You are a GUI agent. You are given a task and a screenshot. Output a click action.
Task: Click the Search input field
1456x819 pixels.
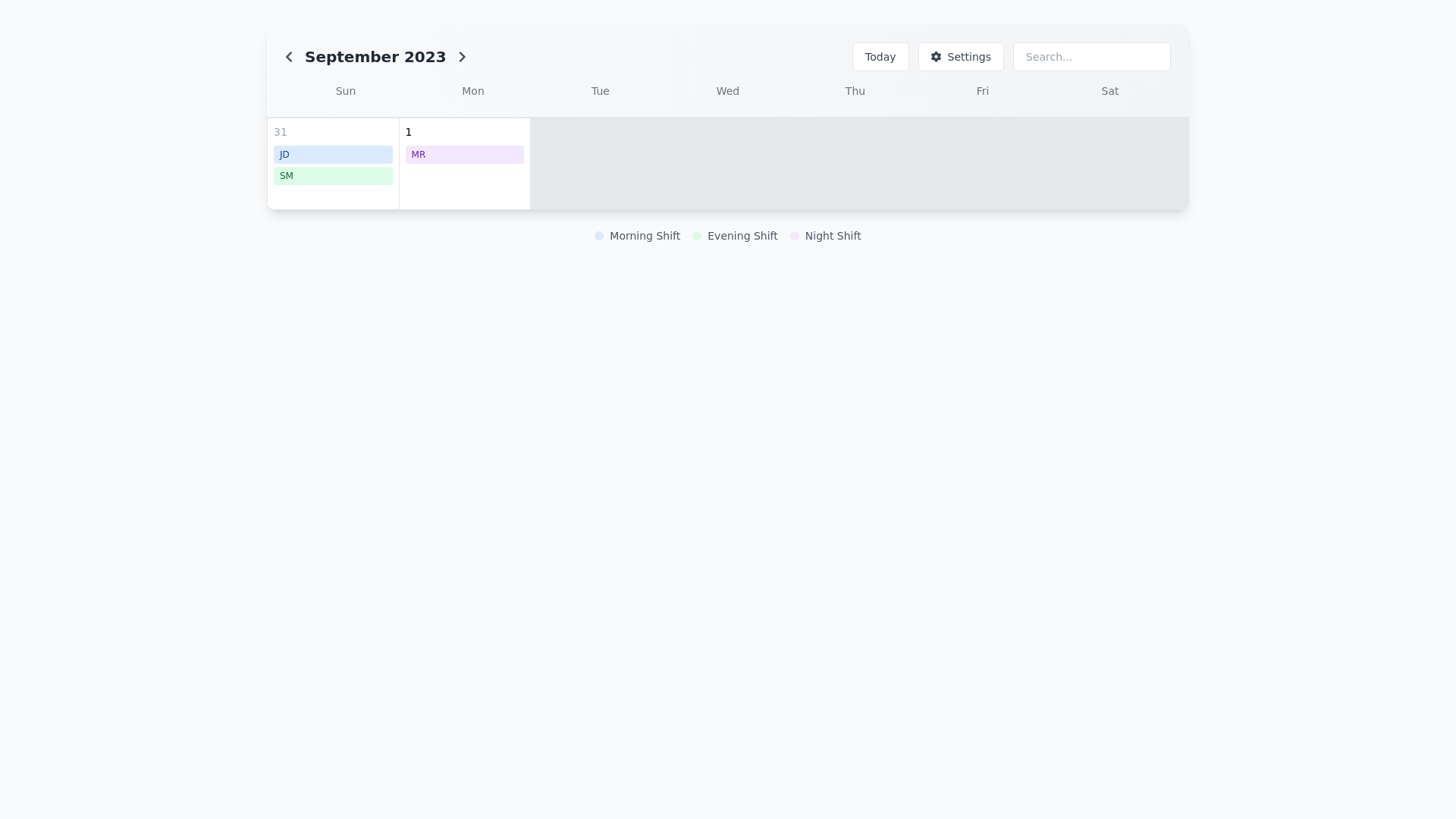[x=1091, y=57]
